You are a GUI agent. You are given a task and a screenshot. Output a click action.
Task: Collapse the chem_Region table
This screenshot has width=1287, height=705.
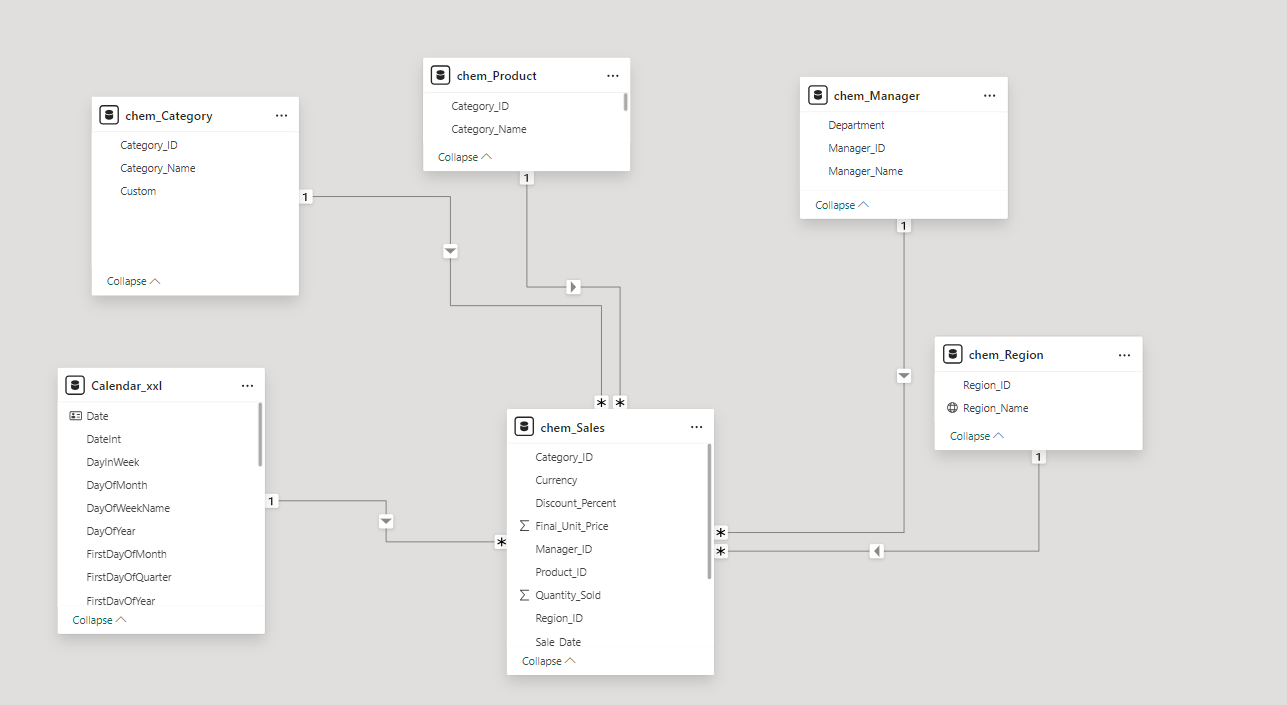coord(977,436)
